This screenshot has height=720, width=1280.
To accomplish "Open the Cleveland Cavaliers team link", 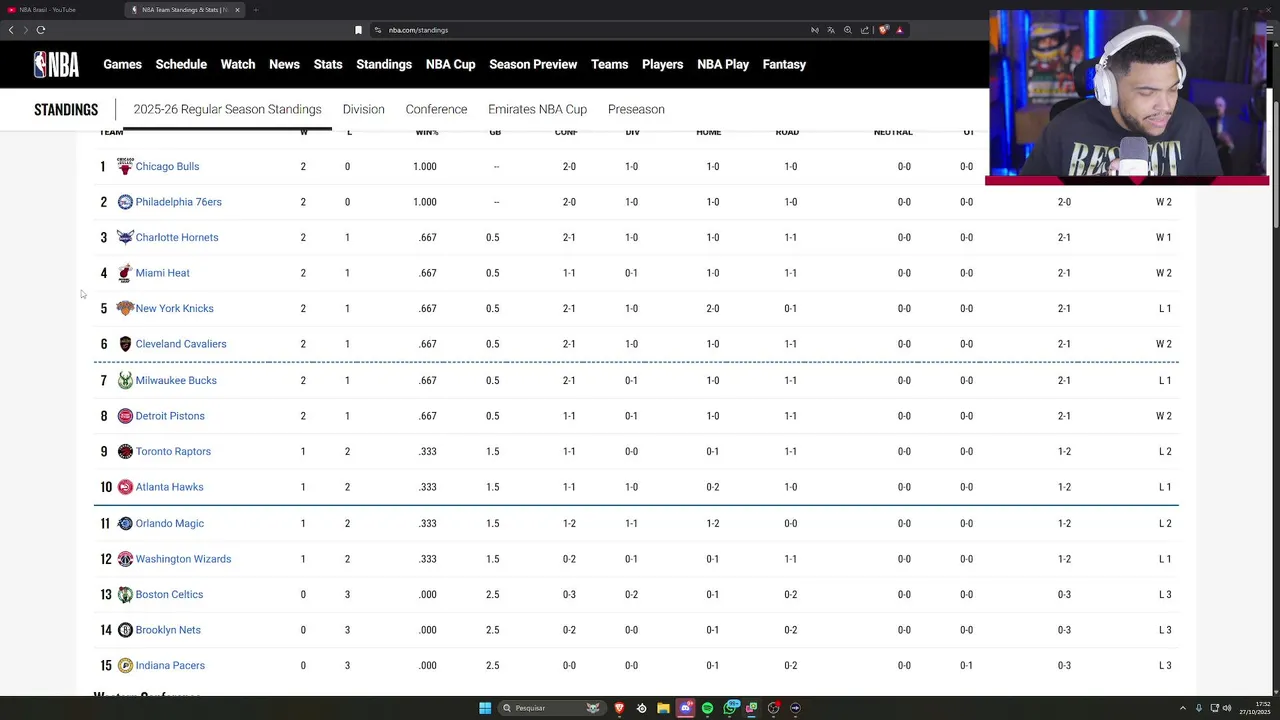I will [181, 344].
